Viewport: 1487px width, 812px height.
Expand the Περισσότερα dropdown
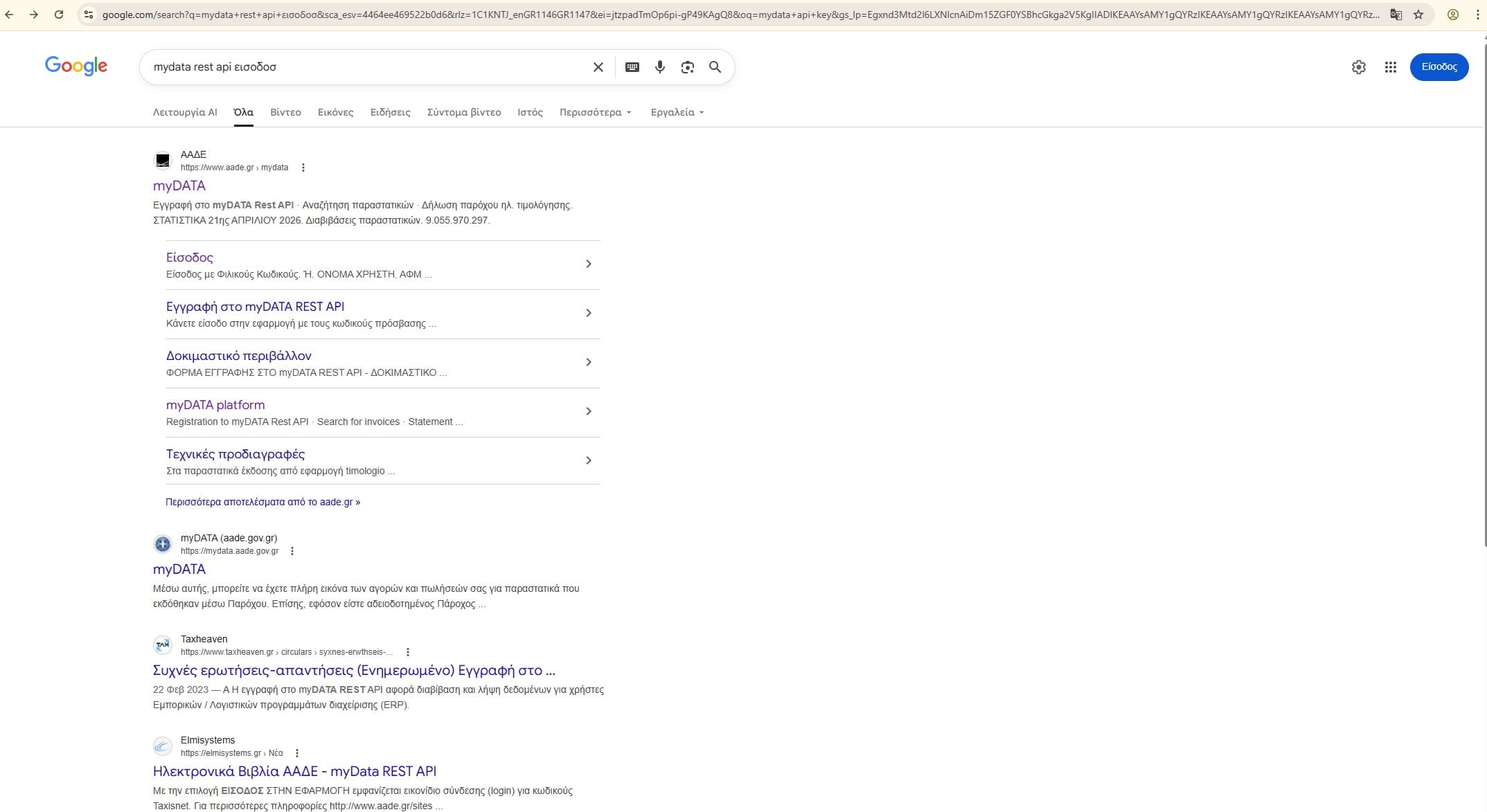[596, 112]
